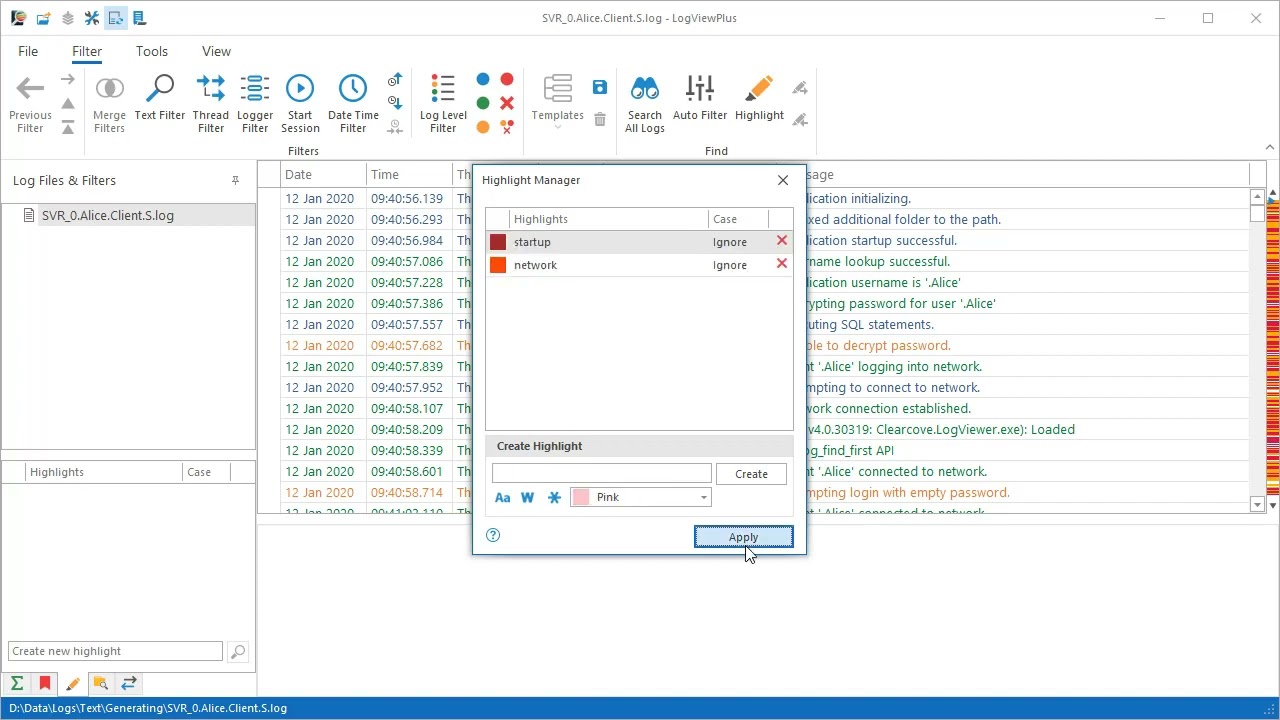Click the highlight text input in Create Highlight
This screenshot has height=720, width=1280.
pos(602,473)
